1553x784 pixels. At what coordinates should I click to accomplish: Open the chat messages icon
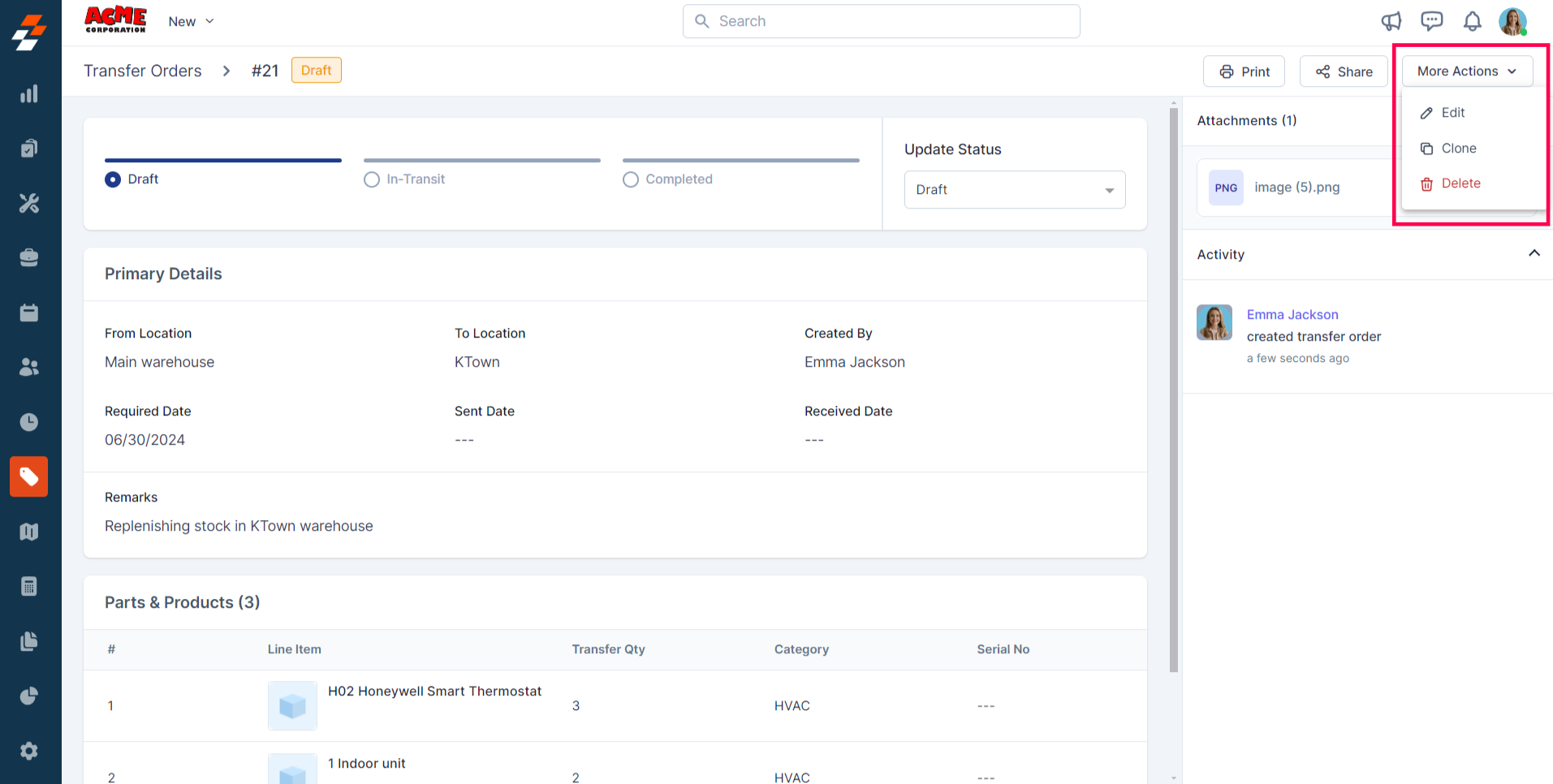coord(1431,21)
